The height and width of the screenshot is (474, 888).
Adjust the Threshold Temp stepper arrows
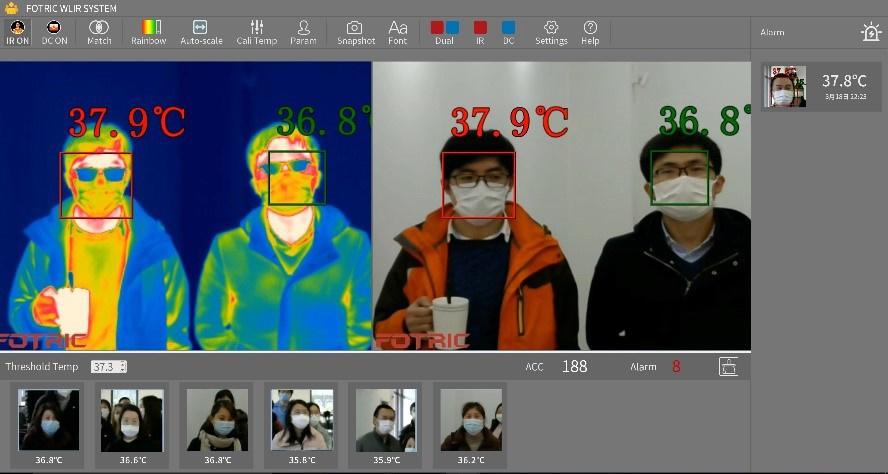click(x=123, y=367)
